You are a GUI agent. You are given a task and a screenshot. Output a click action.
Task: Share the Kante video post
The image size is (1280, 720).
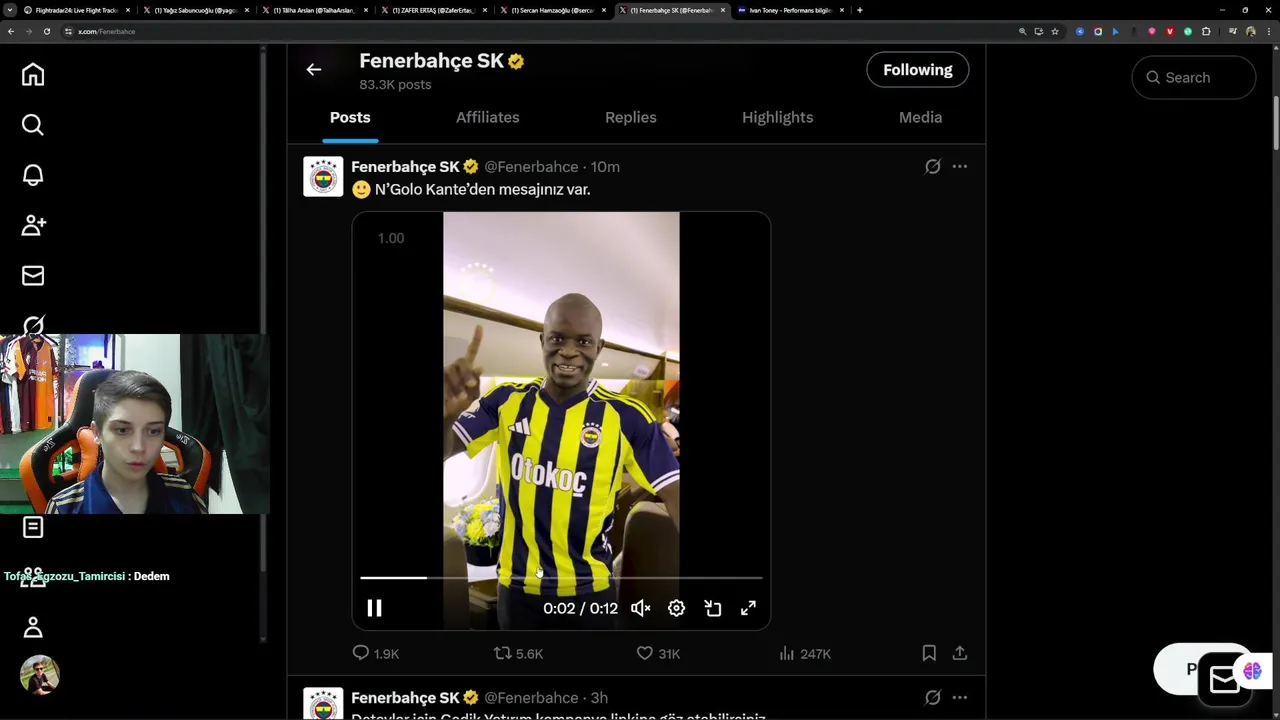(x=960, y=653)
